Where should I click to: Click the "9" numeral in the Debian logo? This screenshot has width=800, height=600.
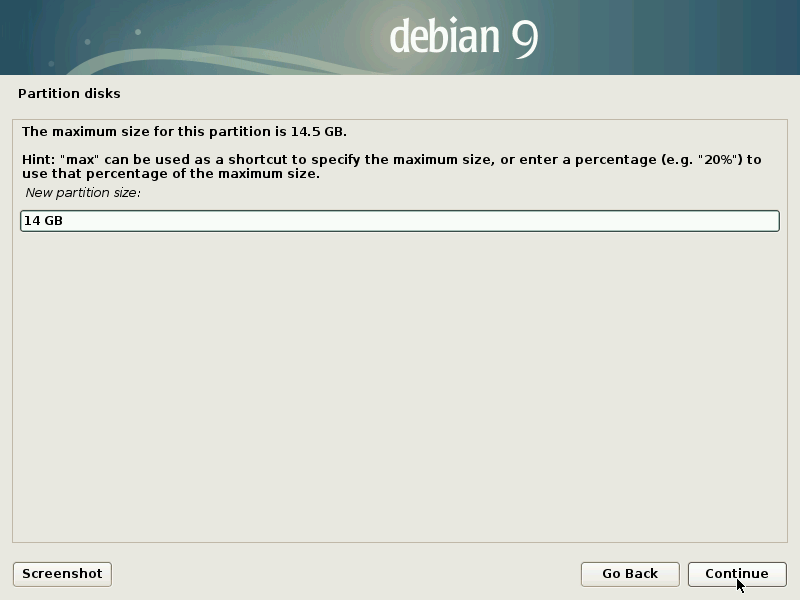(x=525, y=37)
